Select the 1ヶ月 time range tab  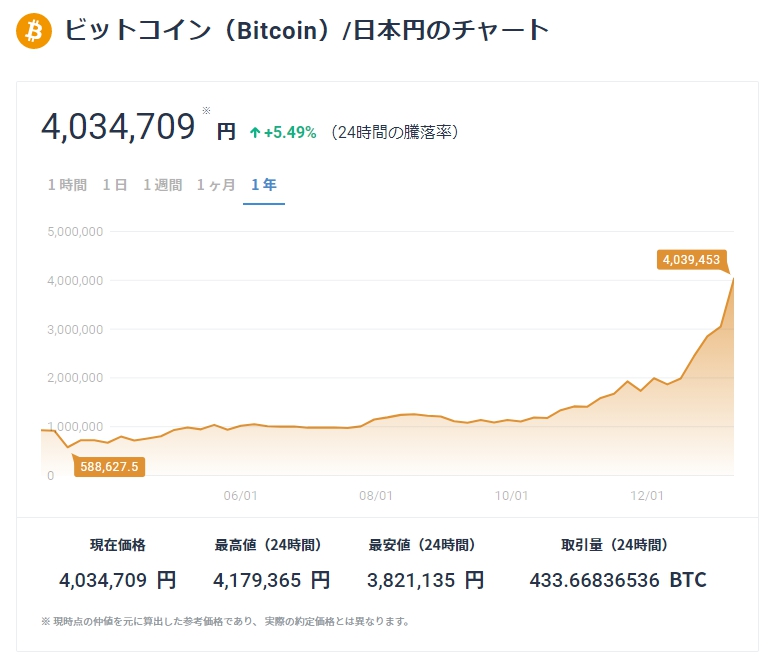click(x=216, y=185)
